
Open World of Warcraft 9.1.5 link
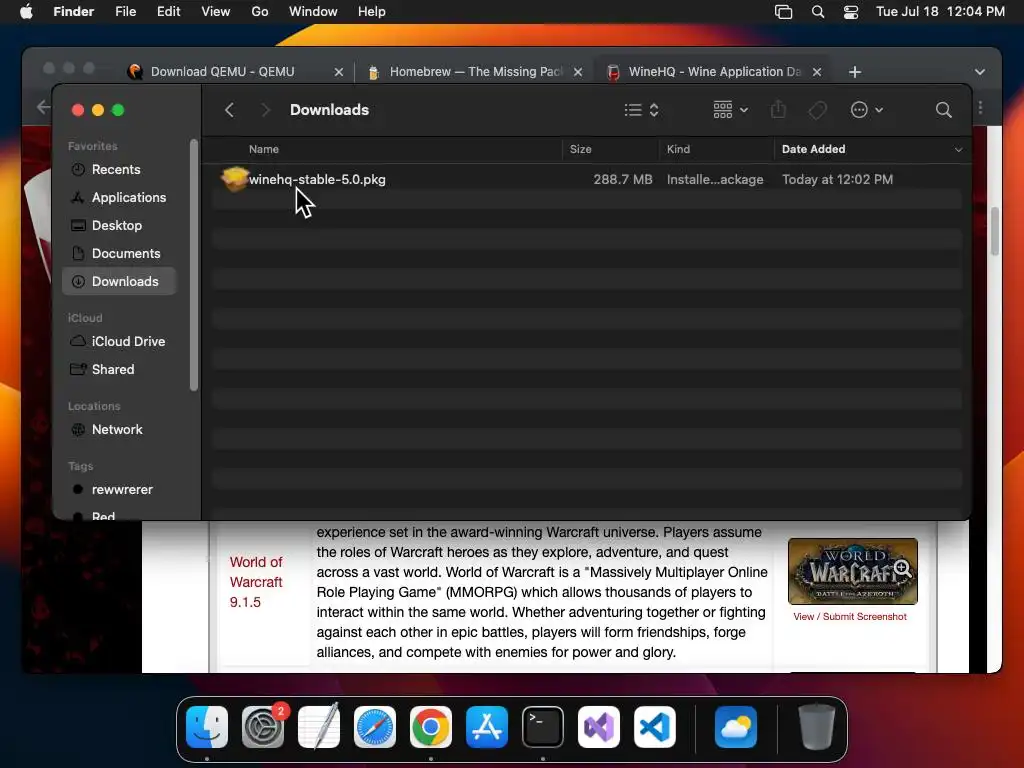pyautogui.click(x=256, y=582)
